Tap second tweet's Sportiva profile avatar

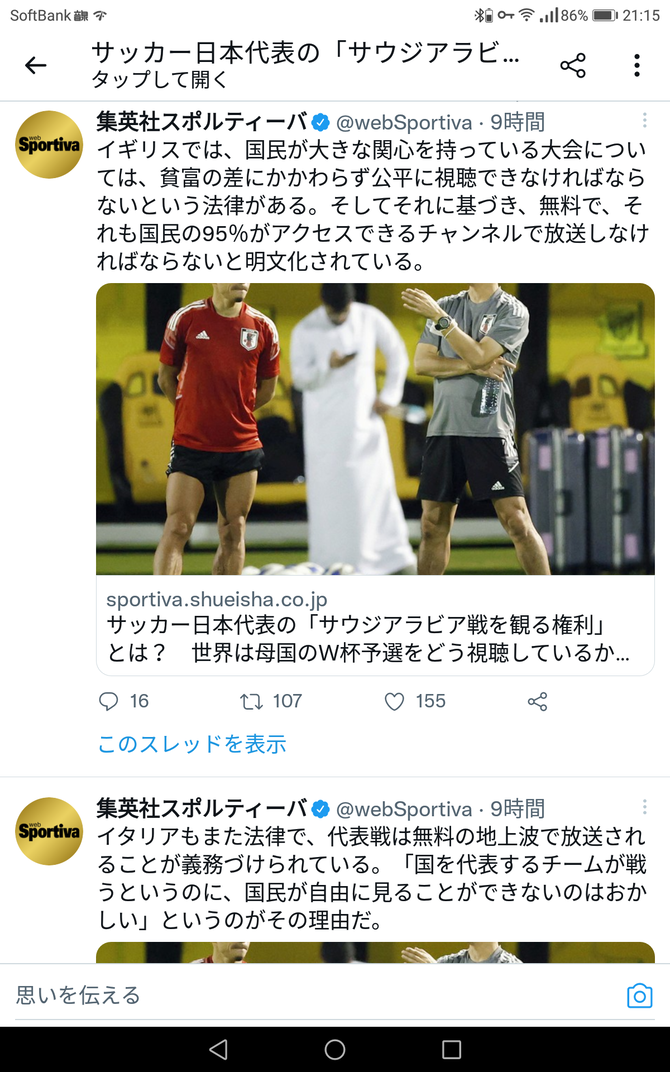tap(49, 831)
